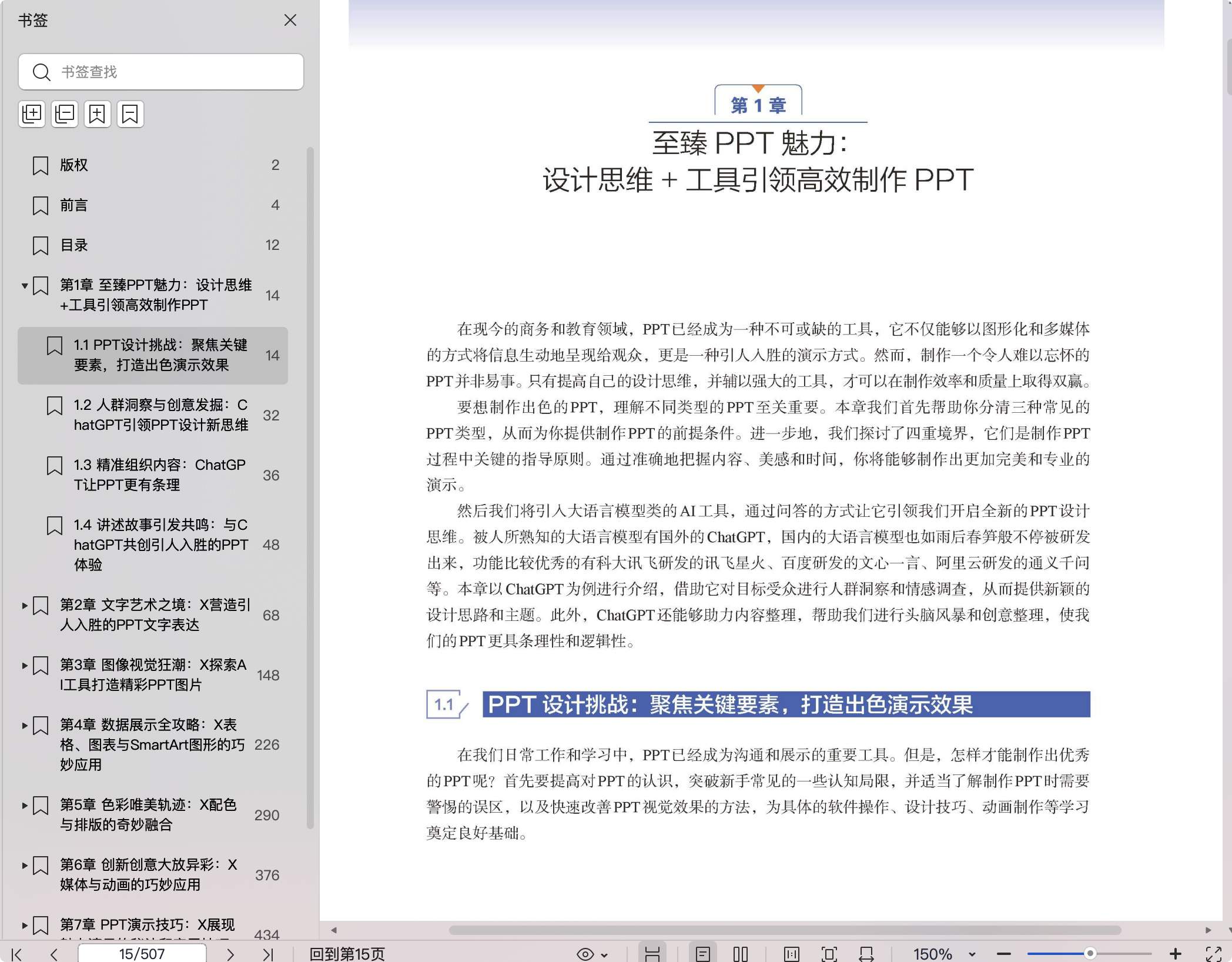Click the scroll-left arrow of the document
The width and height of the screenshot is (1232, 962).
click(334, 930)
